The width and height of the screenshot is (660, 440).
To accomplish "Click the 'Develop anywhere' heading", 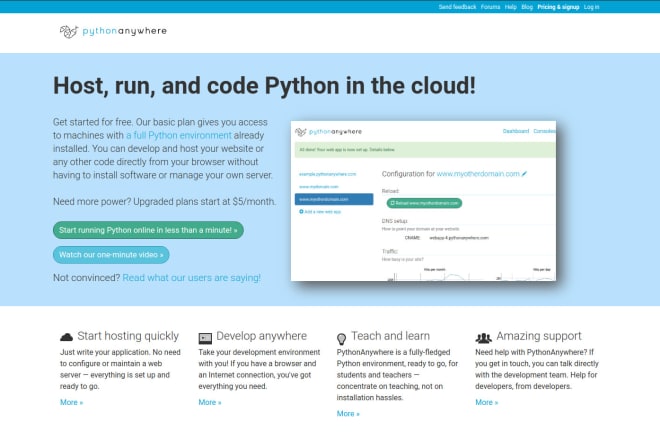I will tap(261, 336).
